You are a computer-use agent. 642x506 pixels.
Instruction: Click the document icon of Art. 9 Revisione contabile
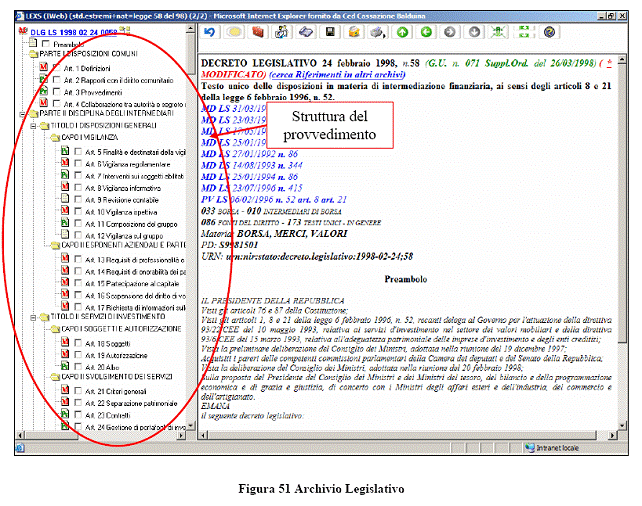[65, 198]
